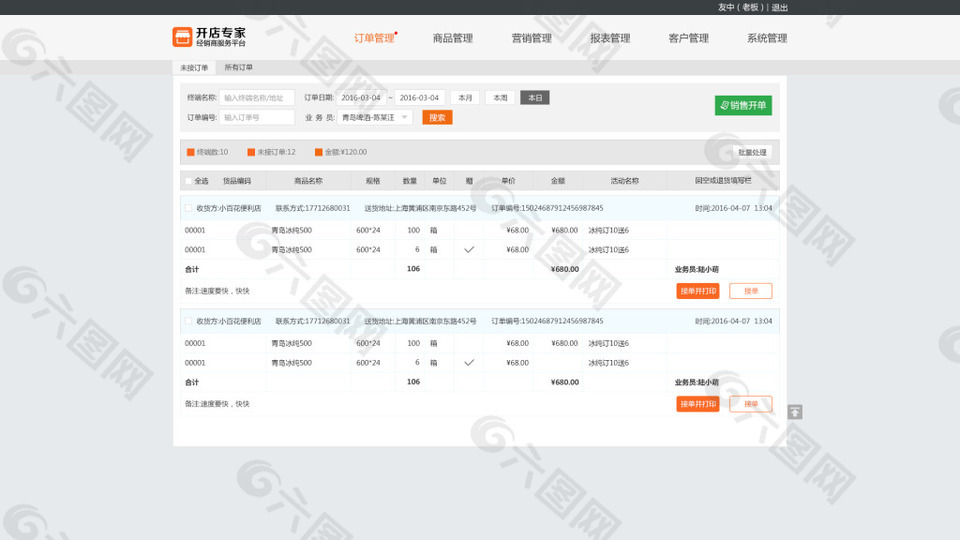The height and width of the screenshot is (540, 960).
Task: Click the 货品编码 column header
Action: [237, 181]
